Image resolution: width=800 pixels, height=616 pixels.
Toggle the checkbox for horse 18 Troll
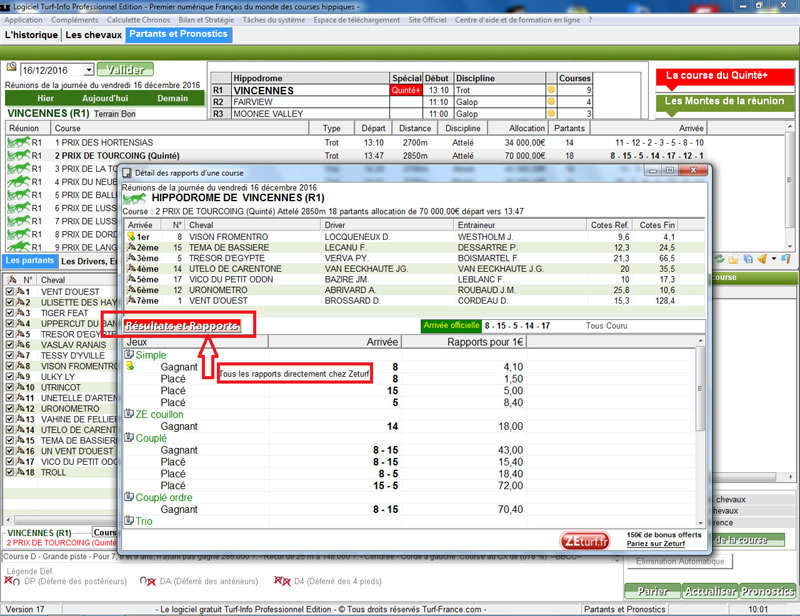pos(11,472)
